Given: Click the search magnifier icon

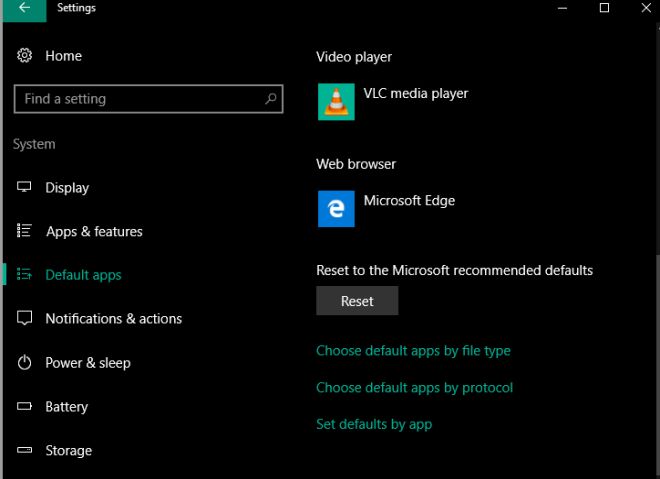Looking at the screenshot, I should [x=271, y=99].
